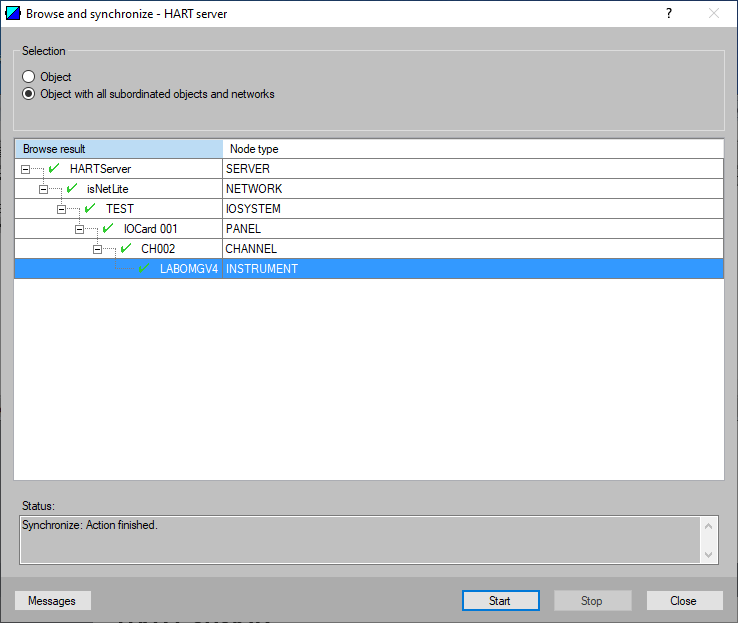Collapse the HARTServer tree node
The height and width of the screenshot is (623, 738).
[25, 169]
